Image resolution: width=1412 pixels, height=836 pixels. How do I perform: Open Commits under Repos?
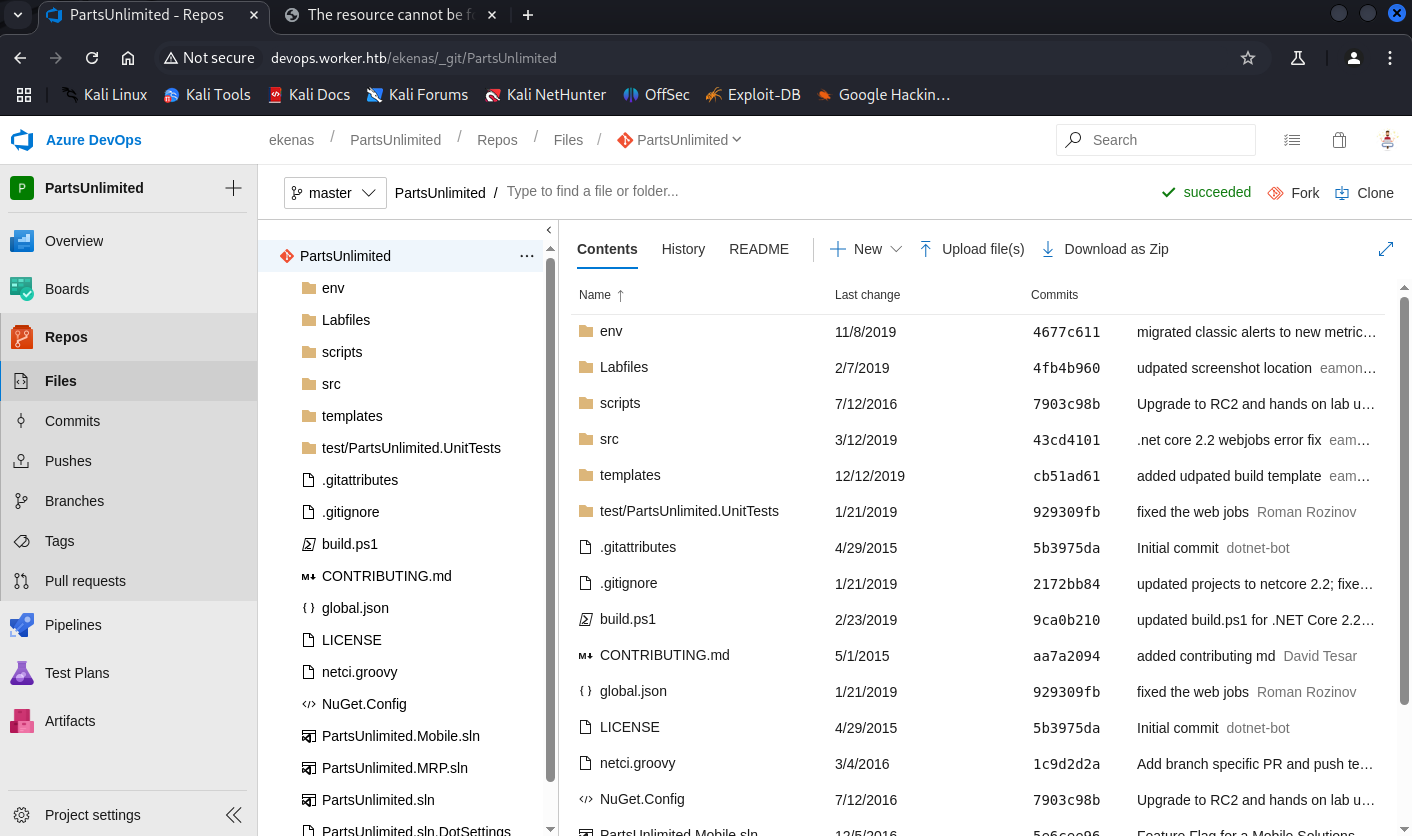coord(128,421)
